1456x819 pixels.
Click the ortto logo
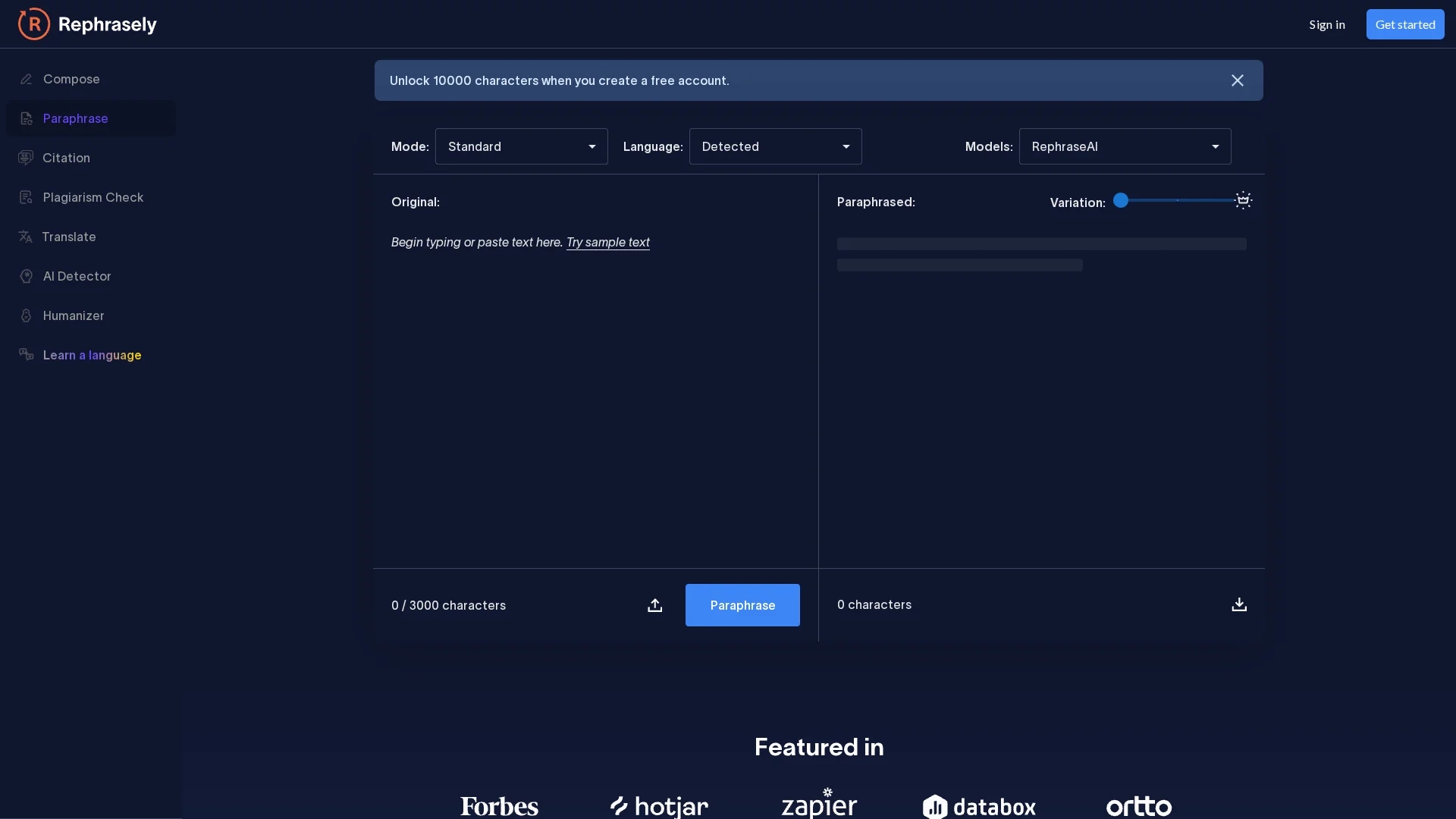point(1139,806)
